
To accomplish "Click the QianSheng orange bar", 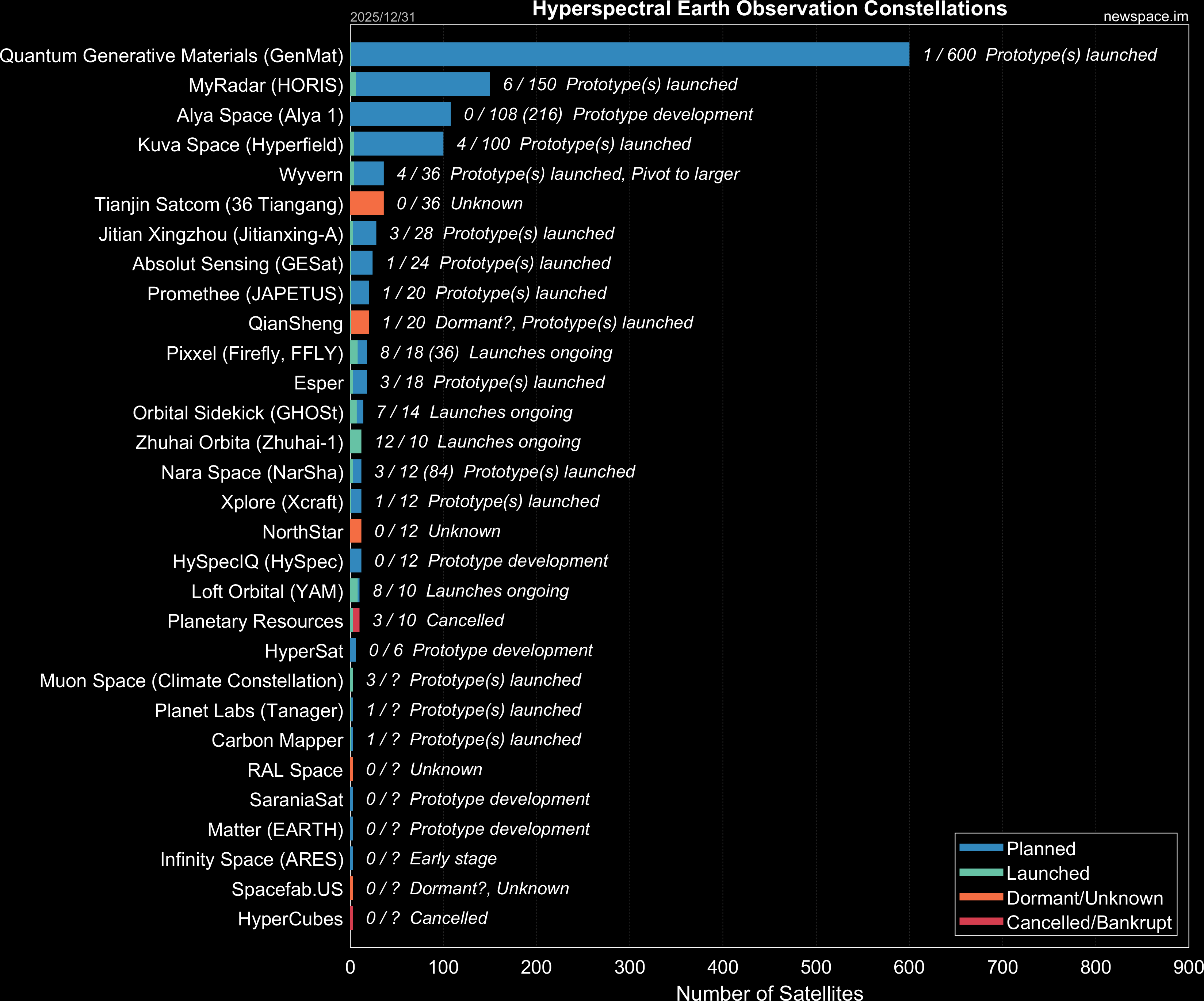I will (x=359, y=322).
